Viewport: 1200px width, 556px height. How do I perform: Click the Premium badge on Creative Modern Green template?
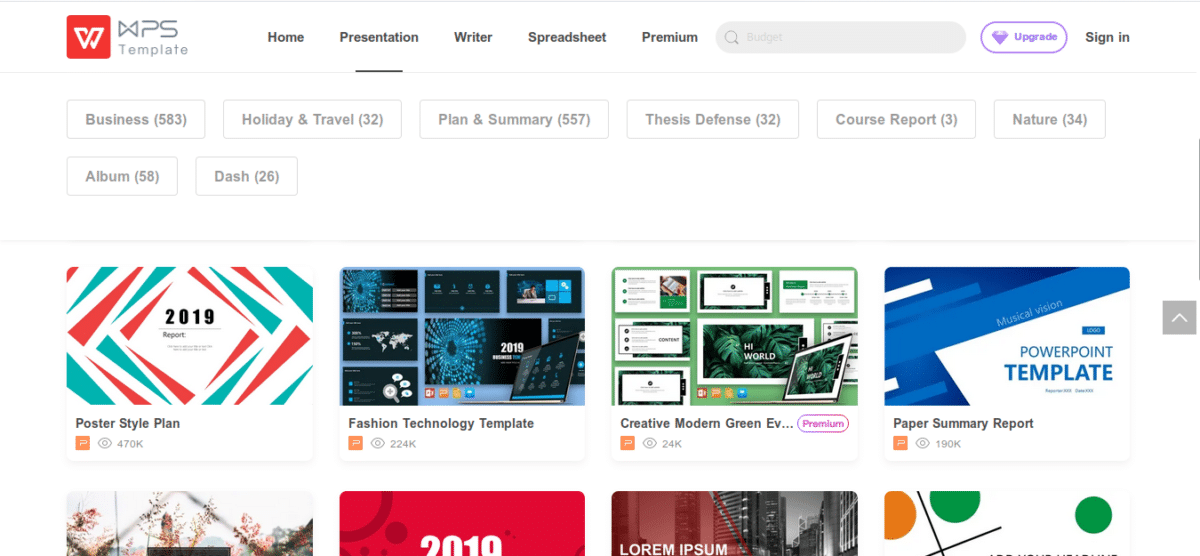pos(823,423)
